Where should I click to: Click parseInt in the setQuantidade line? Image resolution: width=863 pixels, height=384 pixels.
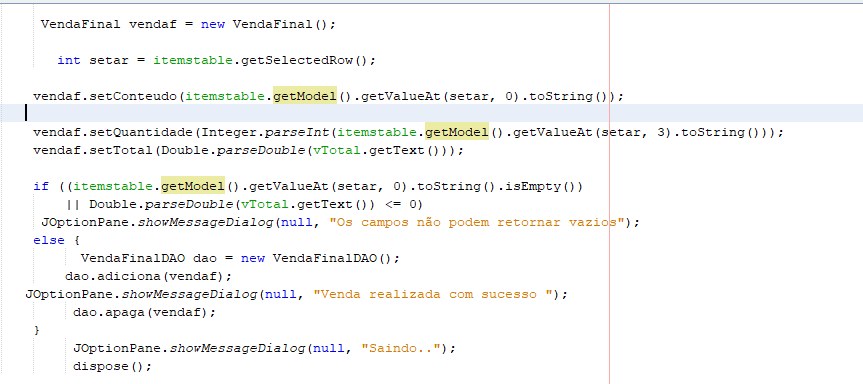pos(304,133)
